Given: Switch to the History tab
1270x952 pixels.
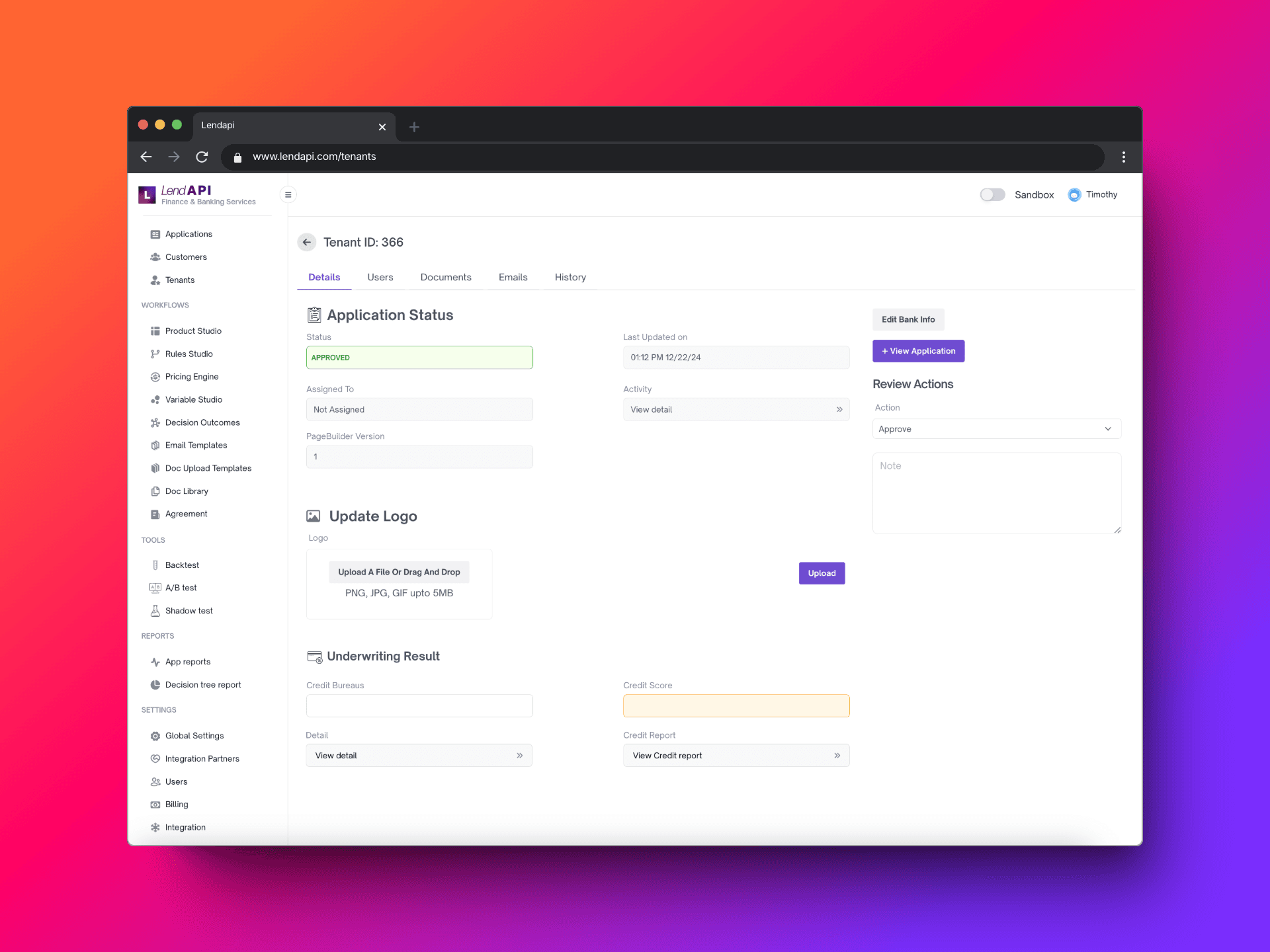Looking at the screenshot, I should tap(571, 277).
